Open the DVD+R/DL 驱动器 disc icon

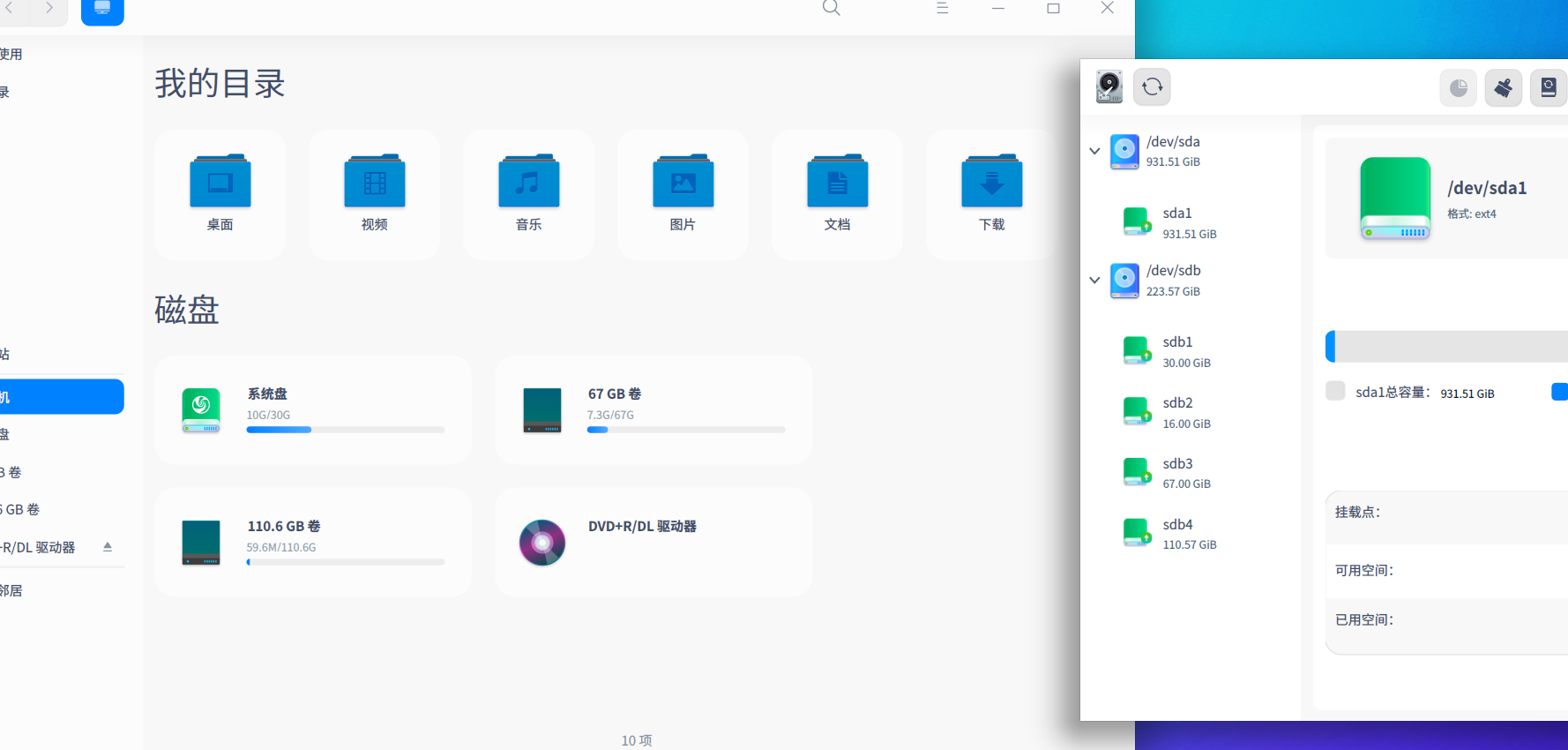click(542, 543)
